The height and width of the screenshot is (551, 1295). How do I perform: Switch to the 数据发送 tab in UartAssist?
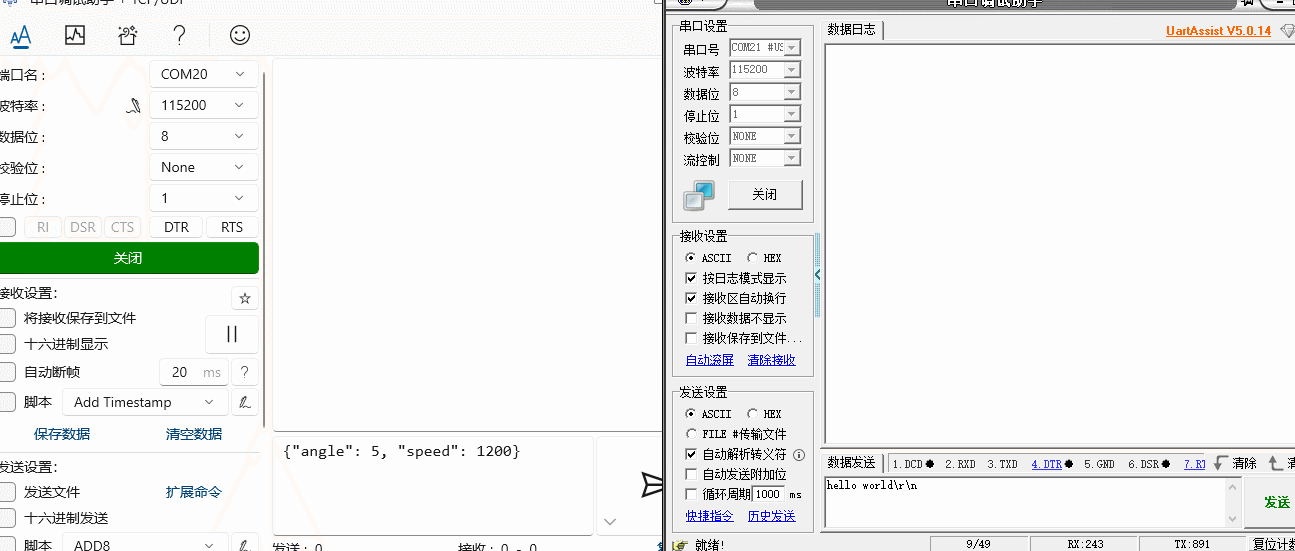tap(851, 463)
